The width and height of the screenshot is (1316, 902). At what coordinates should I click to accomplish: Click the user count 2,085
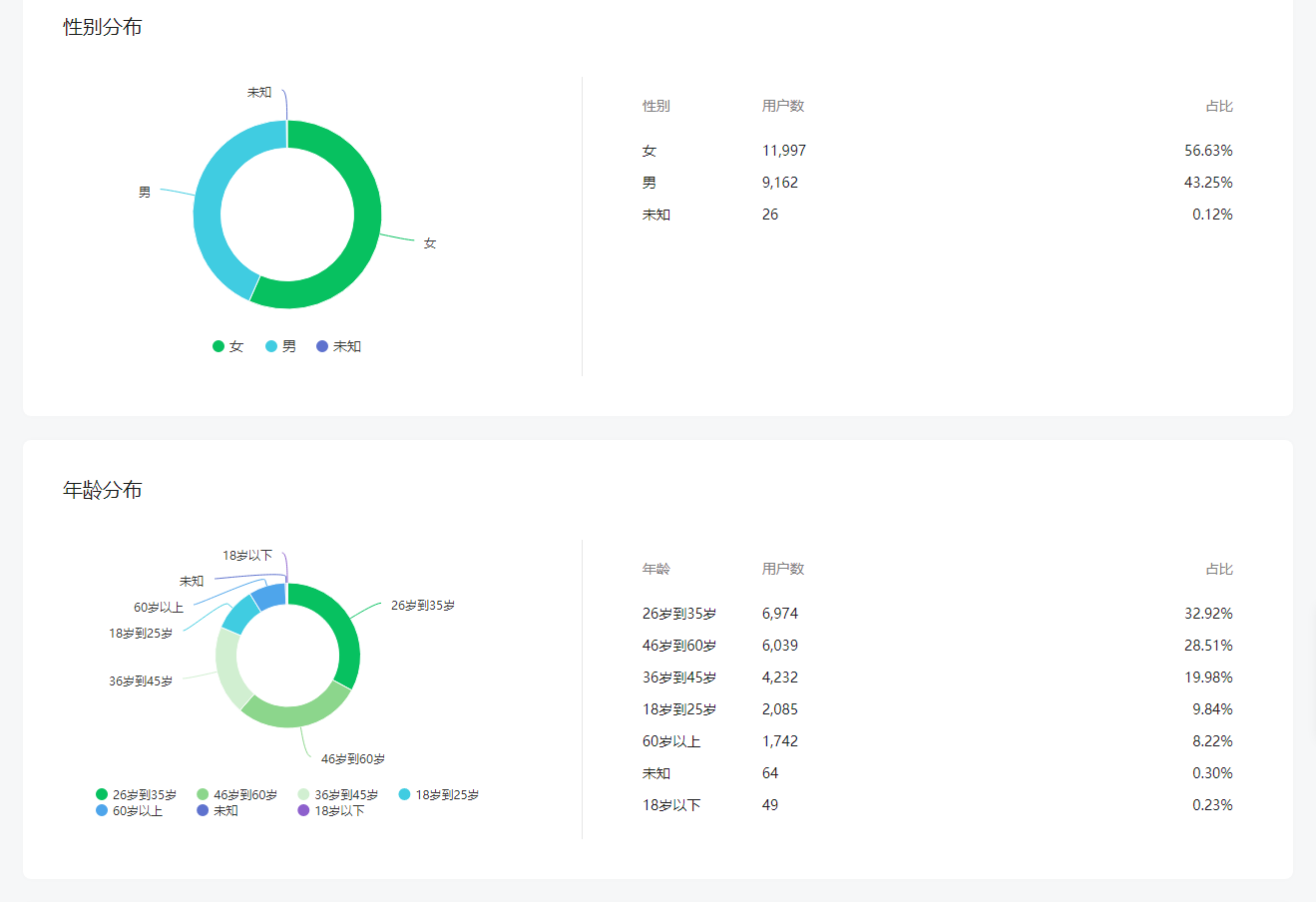(x=780, y=709)
